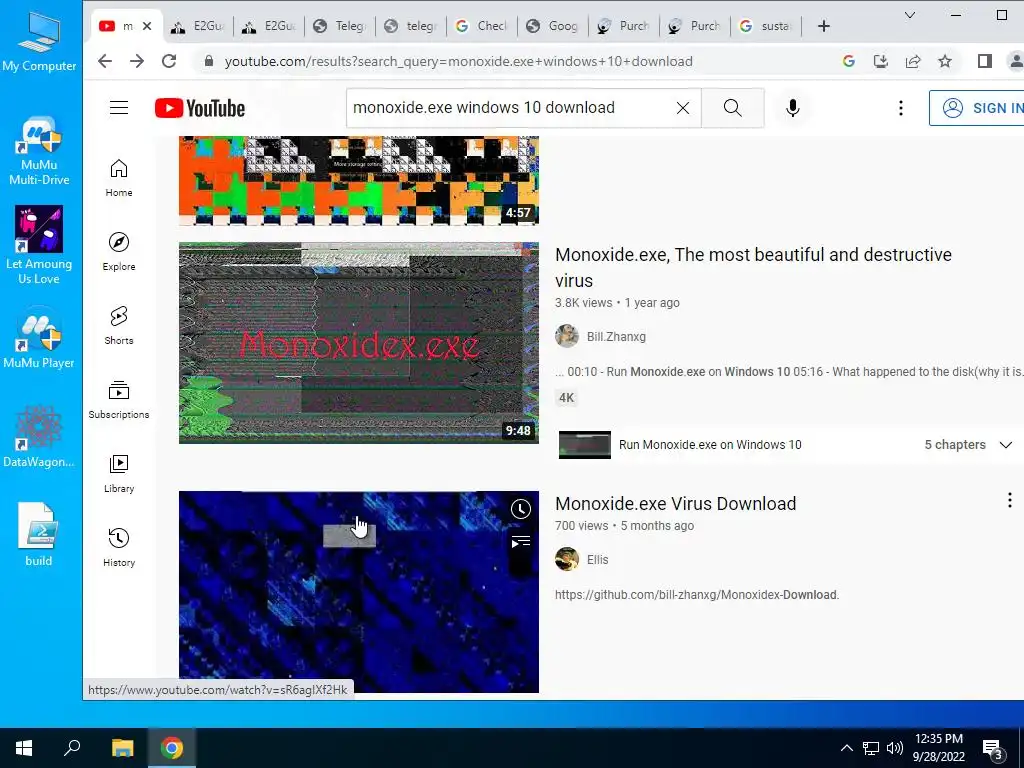Switch to the Check tab
The image size is (1024, 768).
(481, 26)
